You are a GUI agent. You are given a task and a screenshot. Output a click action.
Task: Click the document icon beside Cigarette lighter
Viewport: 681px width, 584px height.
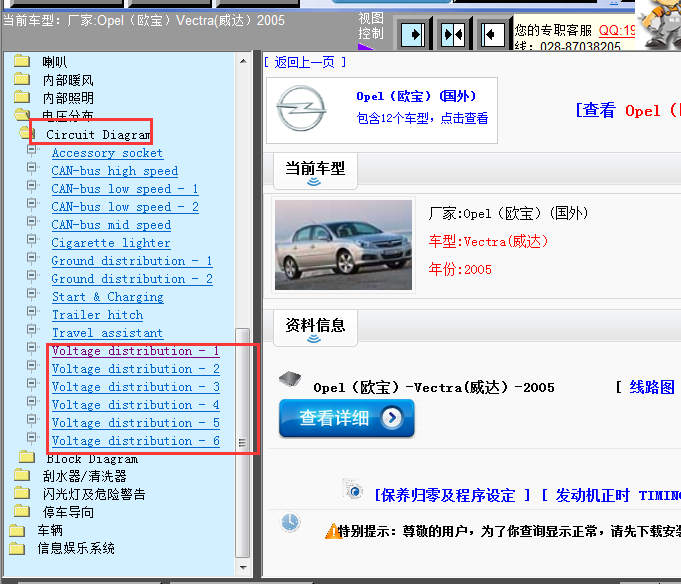click(x=32, y=240)
